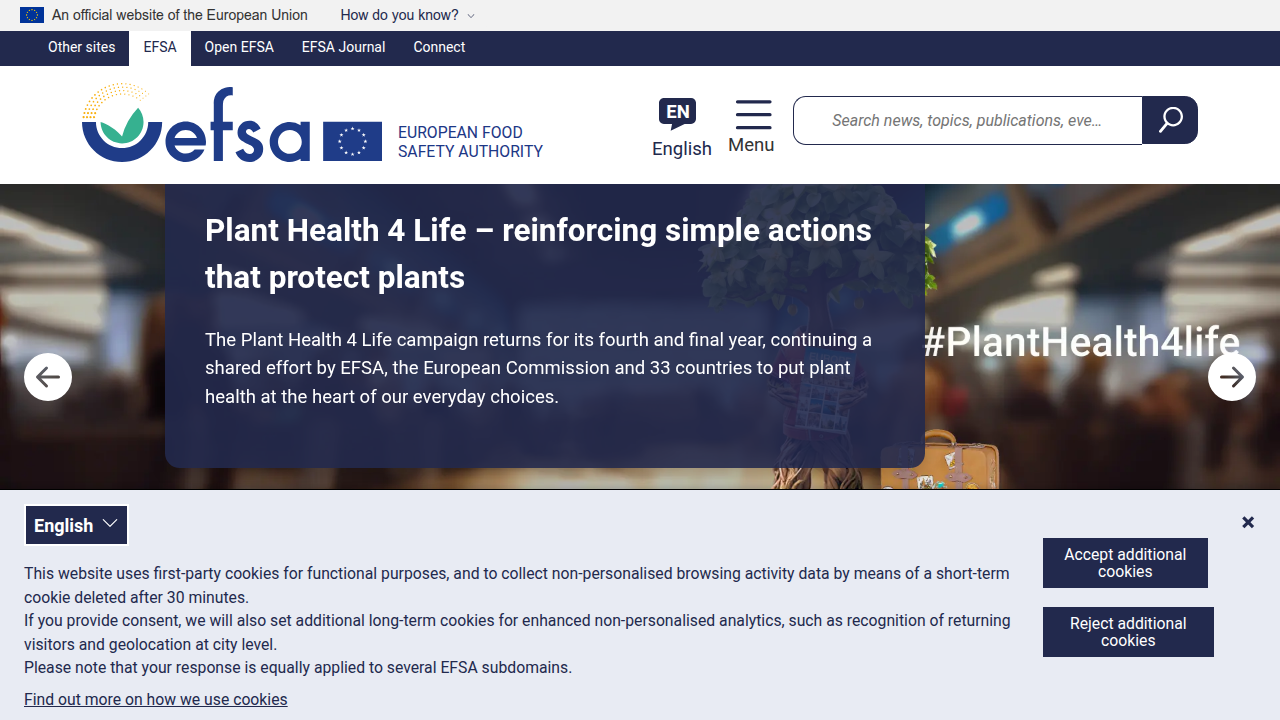Select the EFSA tab
The height and width of the screenshot is (720, 1280).
160,47
